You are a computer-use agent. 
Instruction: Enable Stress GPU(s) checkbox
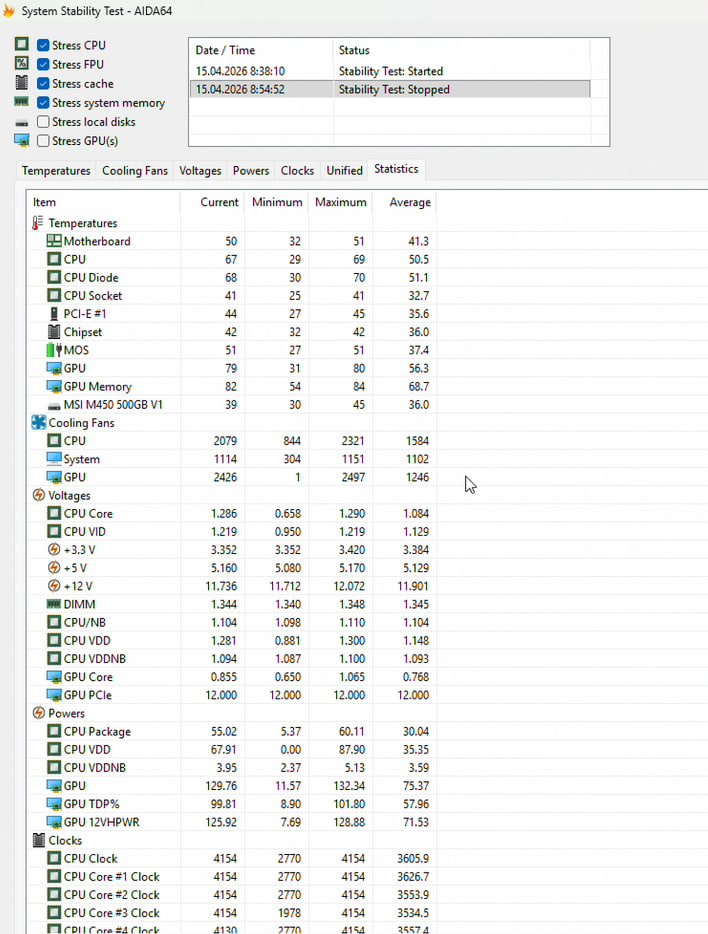[43, 141]
